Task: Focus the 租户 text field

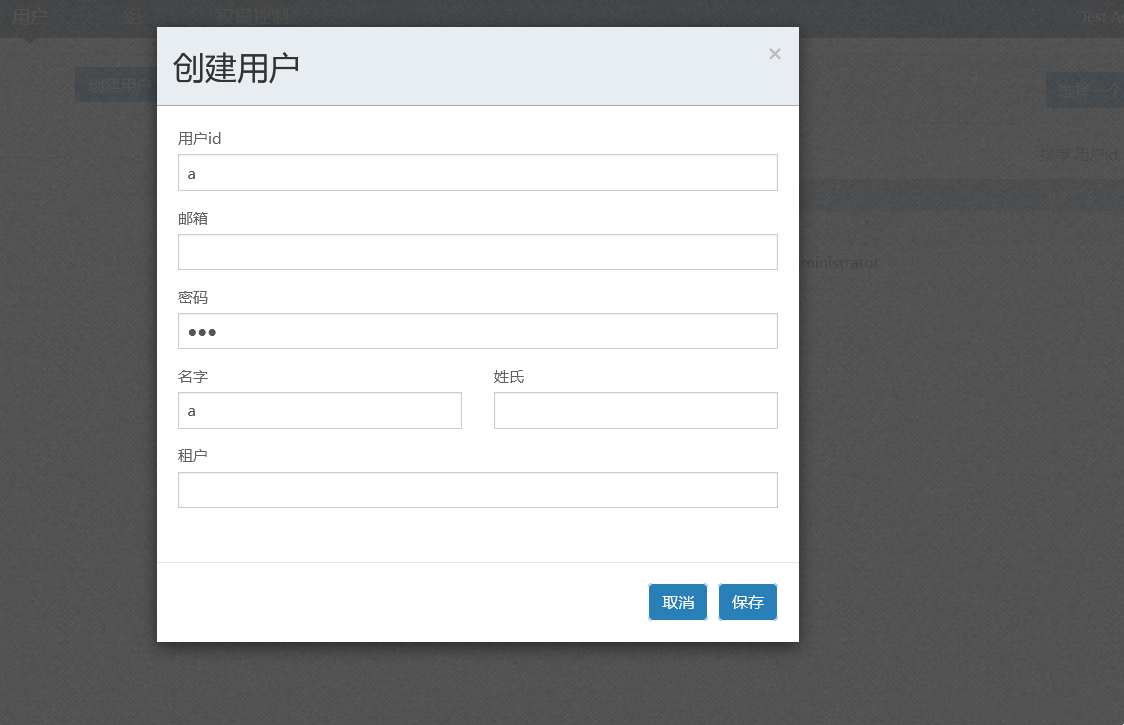Action: click(x=477, y=490)
